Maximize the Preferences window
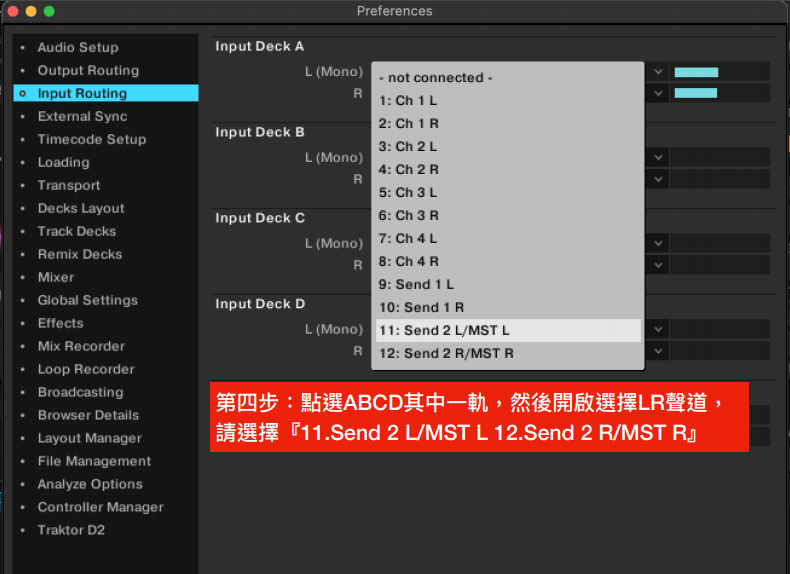 click(49, 11)
